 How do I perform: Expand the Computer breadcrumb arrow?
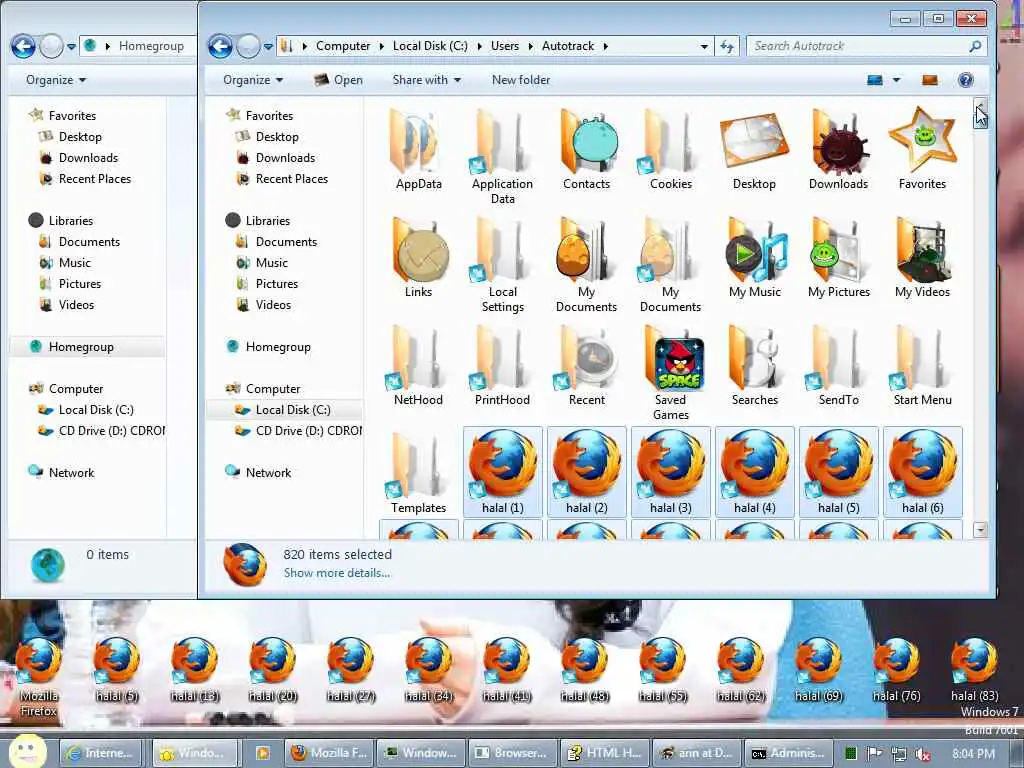[x=381, y=46]
